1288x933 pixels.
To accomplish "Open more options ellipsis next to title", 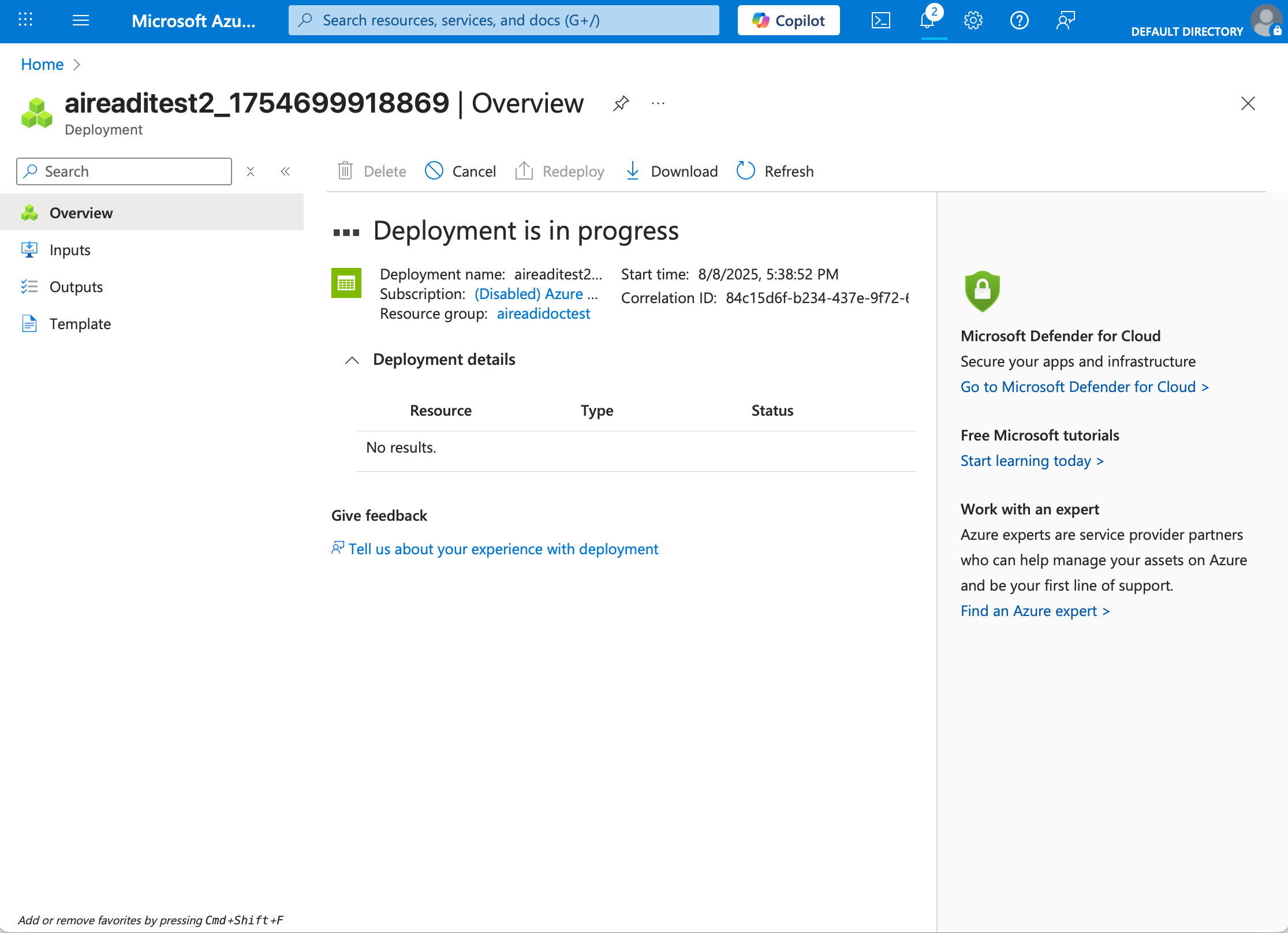I will (658, 104).
